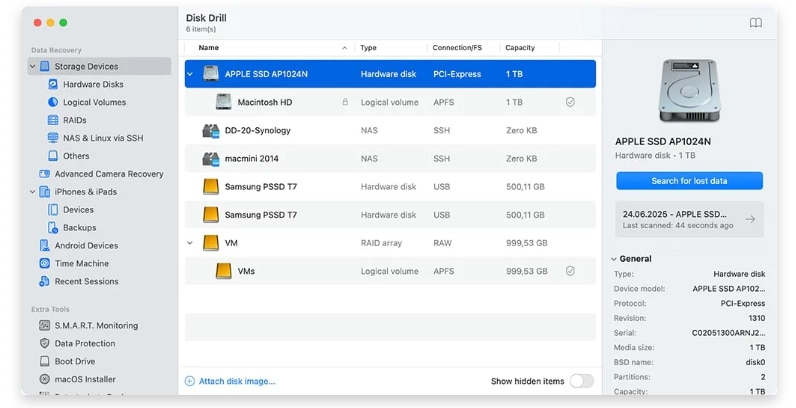Image resolution: width=796 pixels, height=408 pixels.
Task: Click the BSD name value disk0
Action: tap(755, 362)
